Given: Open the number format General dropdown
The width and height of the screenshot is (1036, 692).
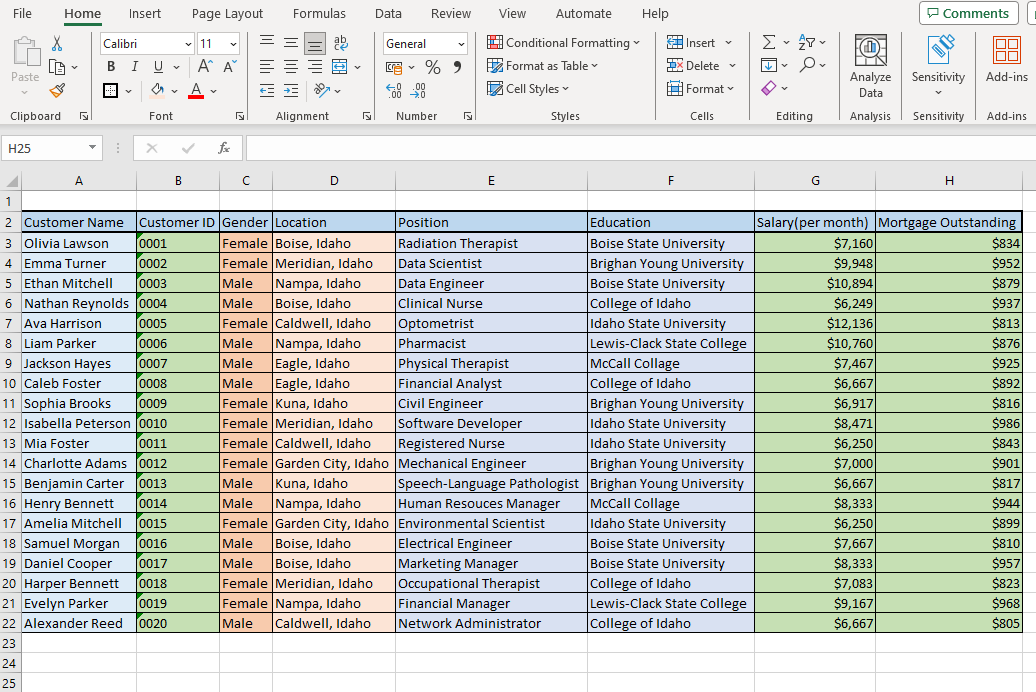Looking at the screenshot, I should click(461, 44).
